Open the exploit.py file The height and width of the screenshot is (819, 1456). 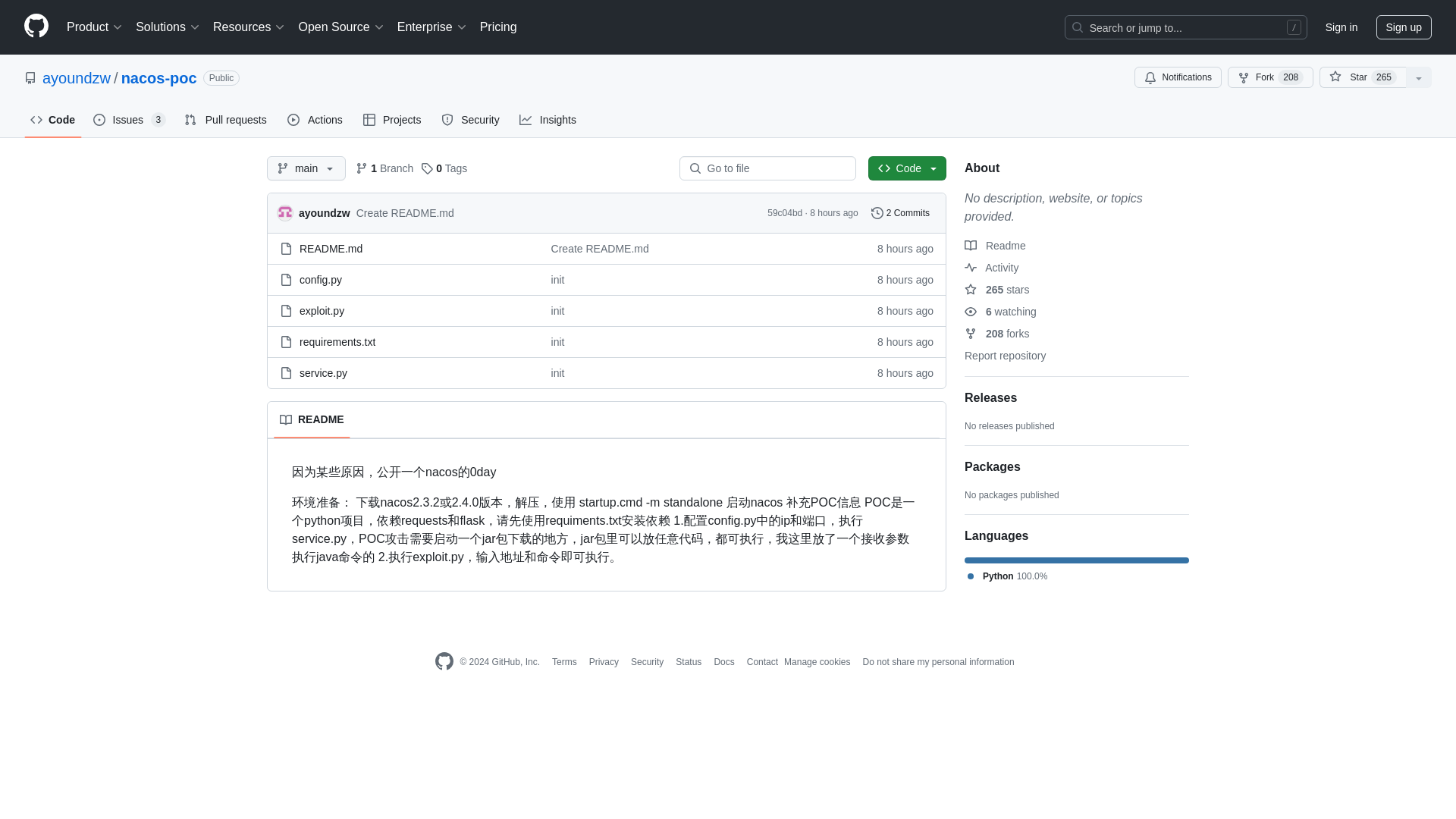click(322, 311)
